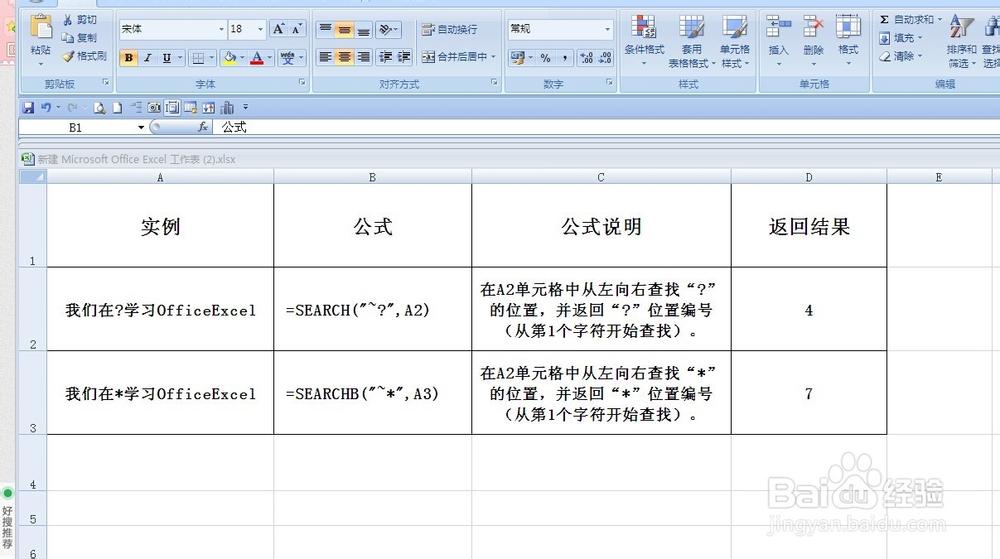1000x559 pixels.
Task: Click the chart icon in quick access toolbar
Action: [227, 108]
